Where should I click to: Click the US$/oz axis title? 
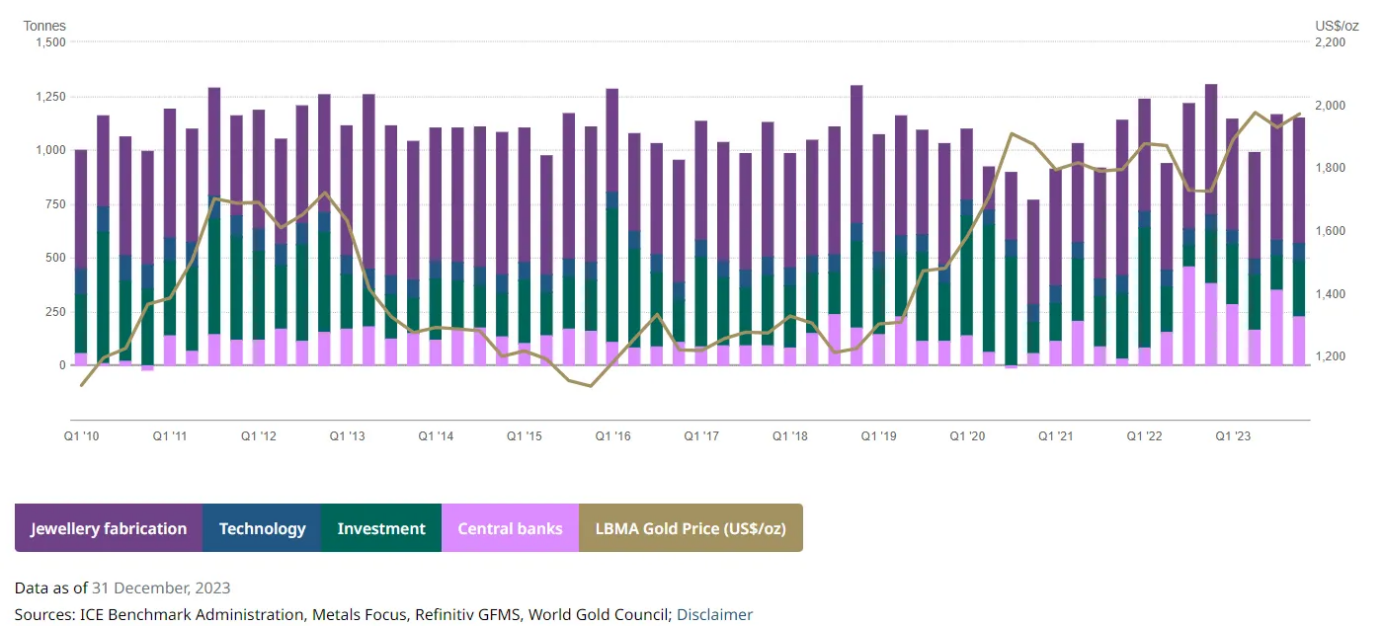[x=1336, y=25]
